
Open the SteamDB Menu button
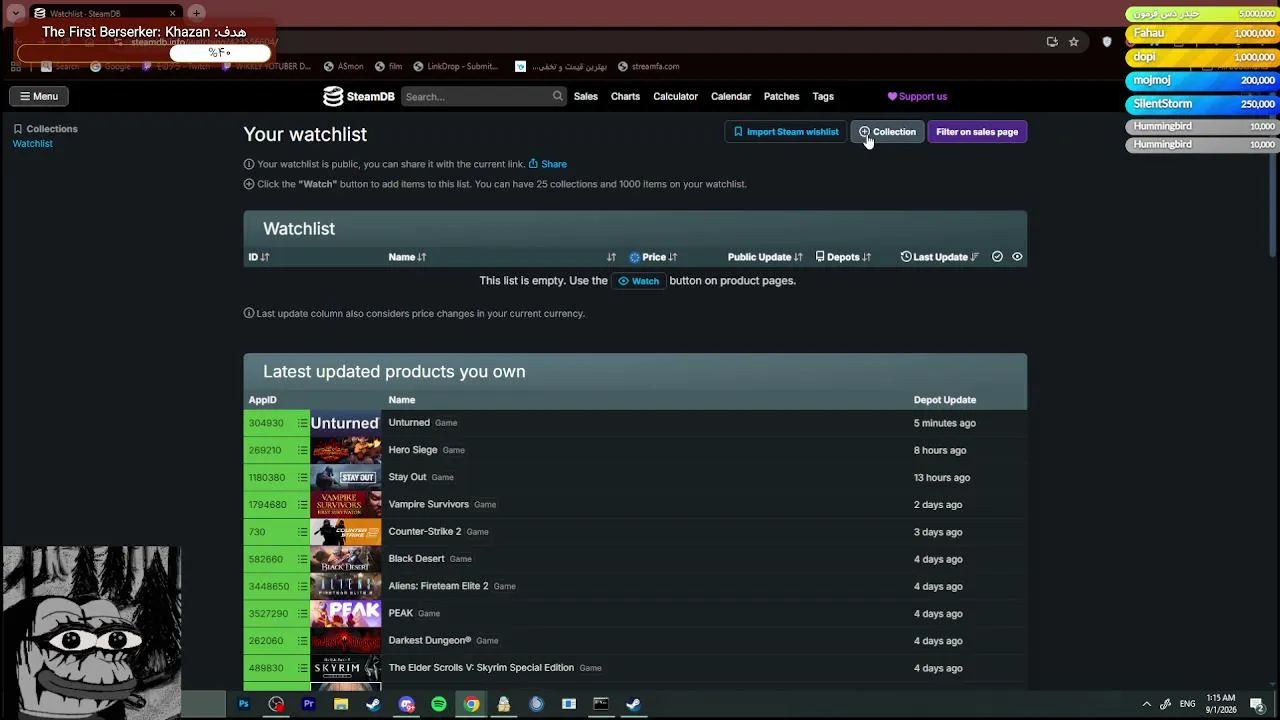click(39, 96)
